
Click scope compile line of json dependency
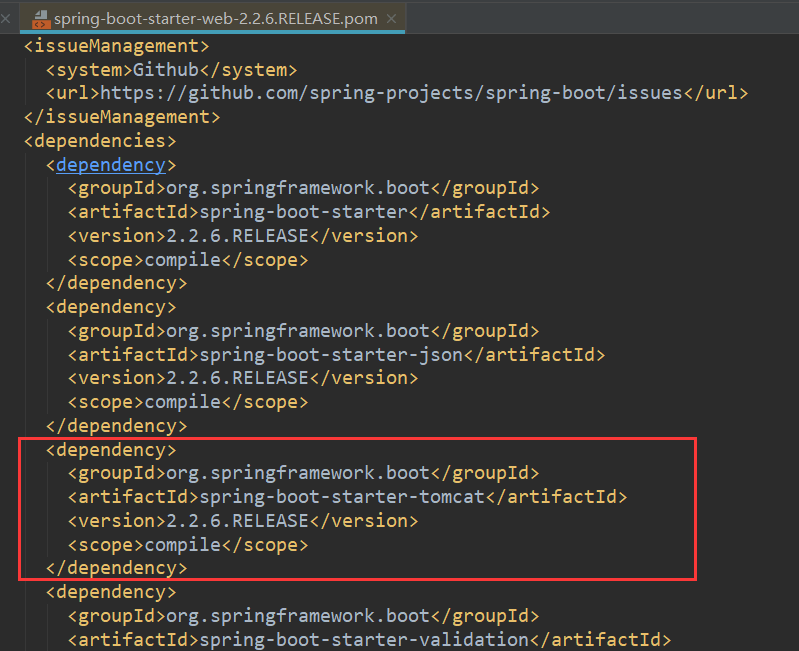[188, 402]
